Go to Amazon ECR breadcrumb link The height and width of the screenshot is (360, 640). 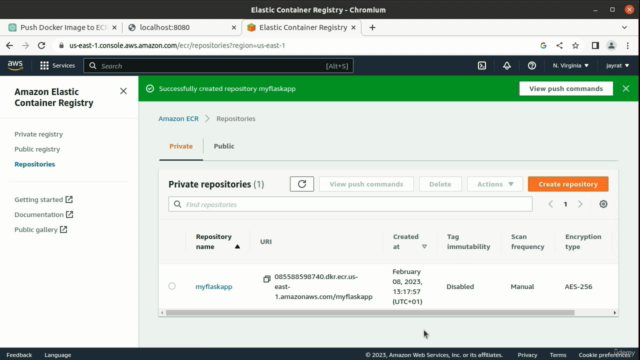(178, 118)
